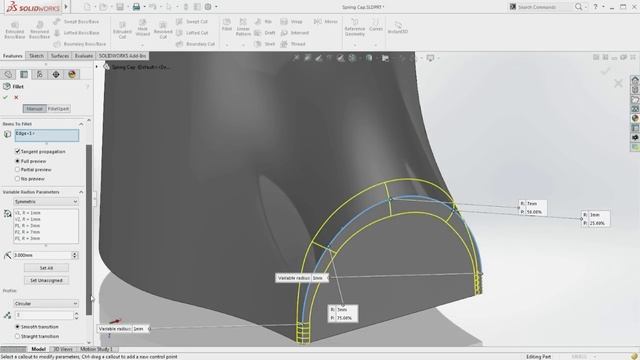Open the DisplayManager tab icon
640x360 pixels.
pyautogui.click(x=72, y=74)
